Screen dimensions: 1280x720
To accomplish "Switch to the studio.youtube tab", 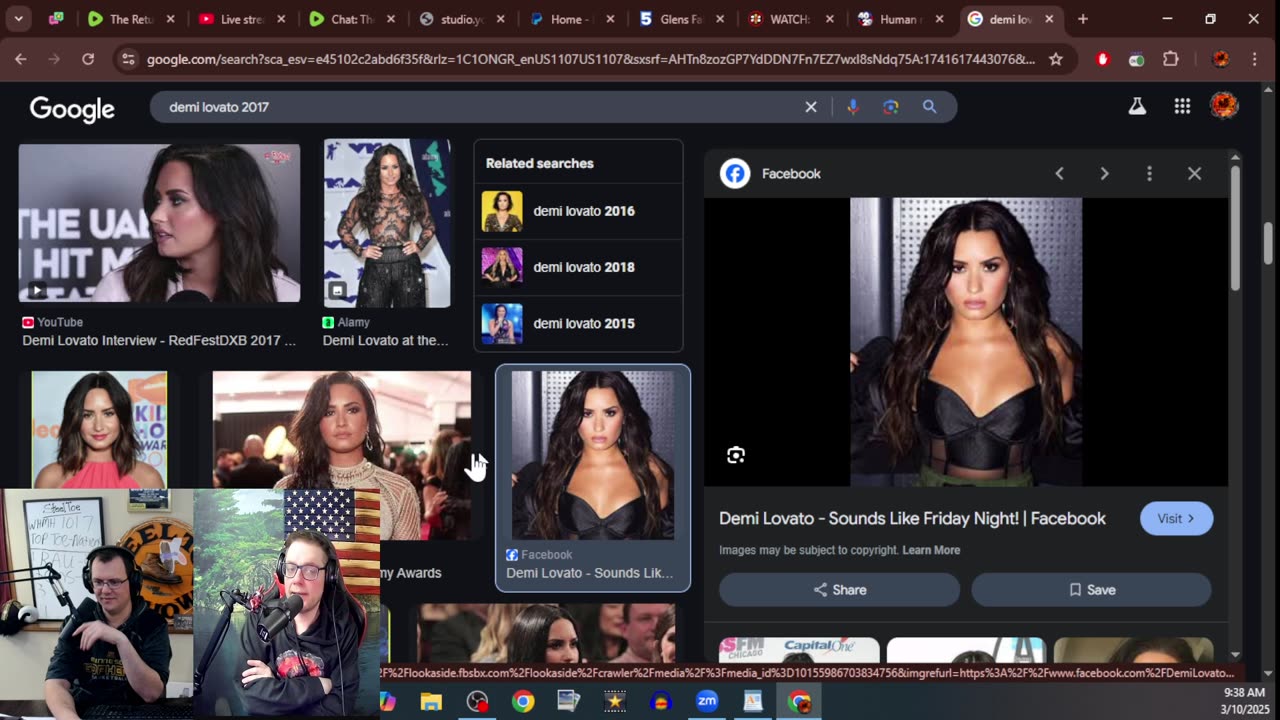I will [463, 19].
